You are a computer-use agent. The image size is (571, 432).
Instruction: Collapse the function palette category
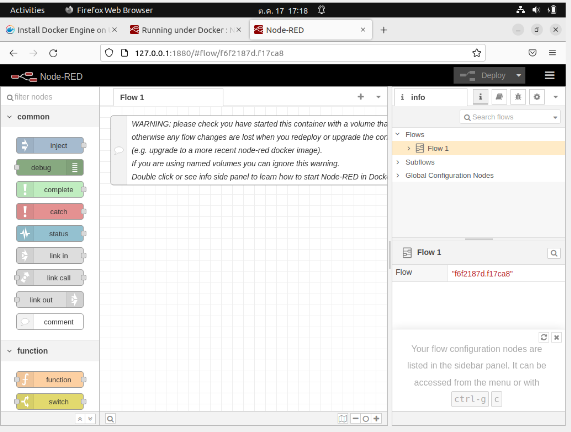coord(9,351)
